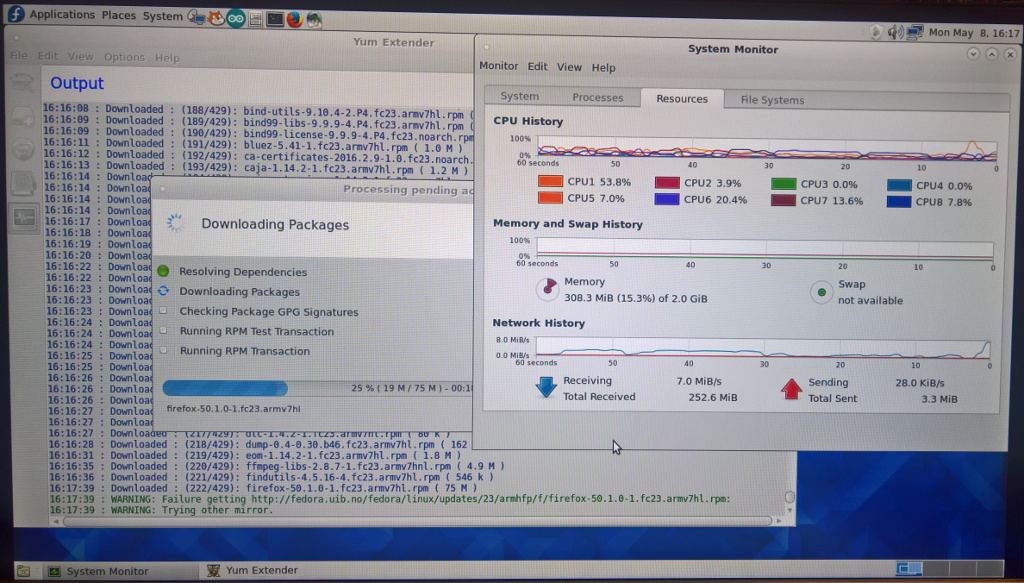Open the Applications menu
1024x583 pixels.
[62, 14]
